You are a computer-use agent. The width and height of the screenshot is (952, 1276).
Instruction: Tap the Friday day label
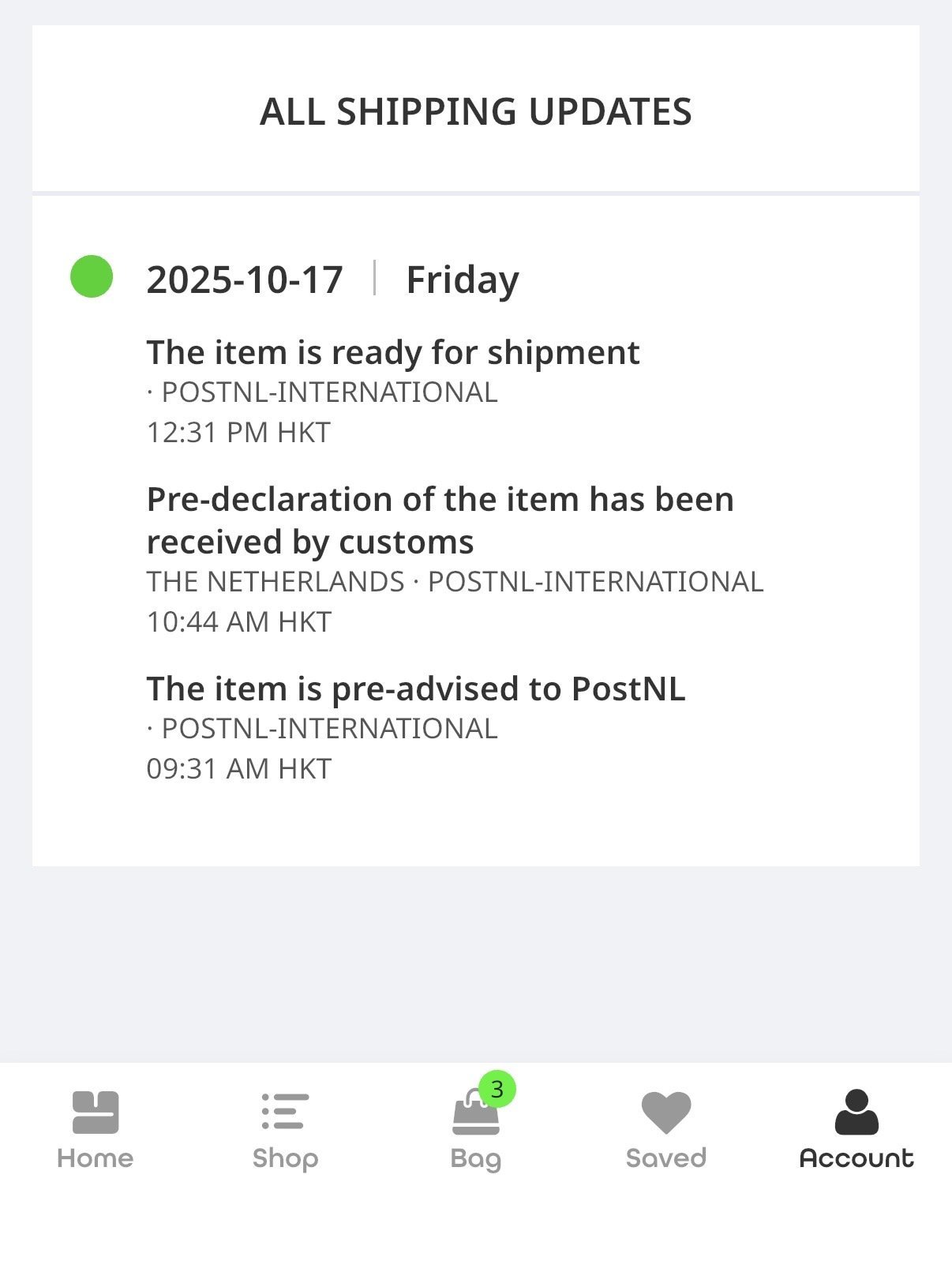[x=463, y=280]
